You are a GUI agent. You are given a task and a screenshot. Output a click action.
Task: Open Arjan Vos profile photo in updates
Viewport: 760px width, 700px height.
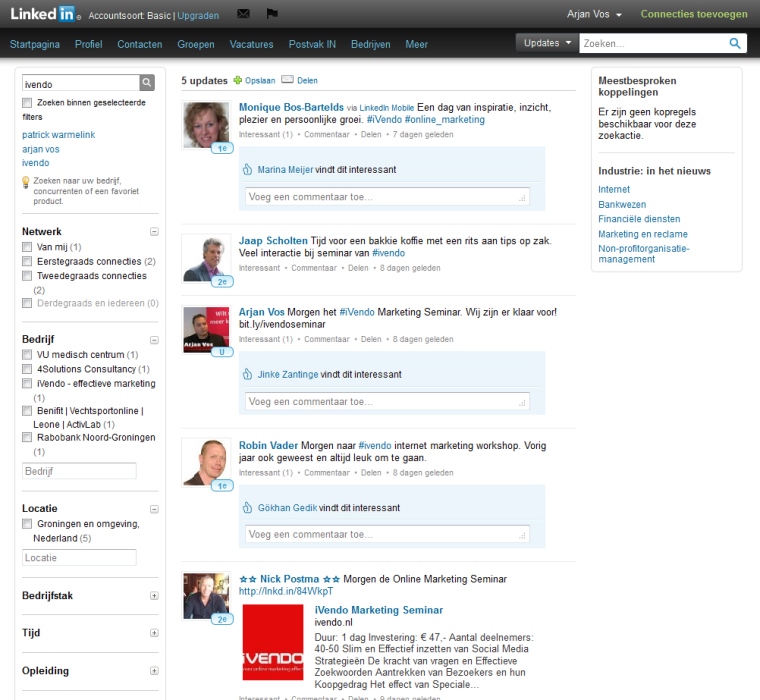[x=206, y=330]
